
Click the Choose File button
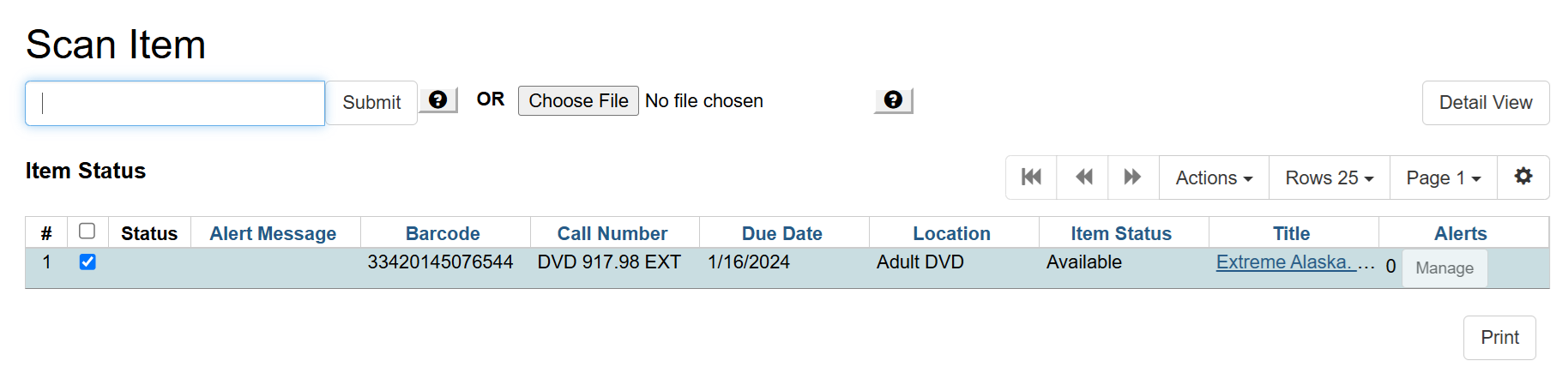578,101
